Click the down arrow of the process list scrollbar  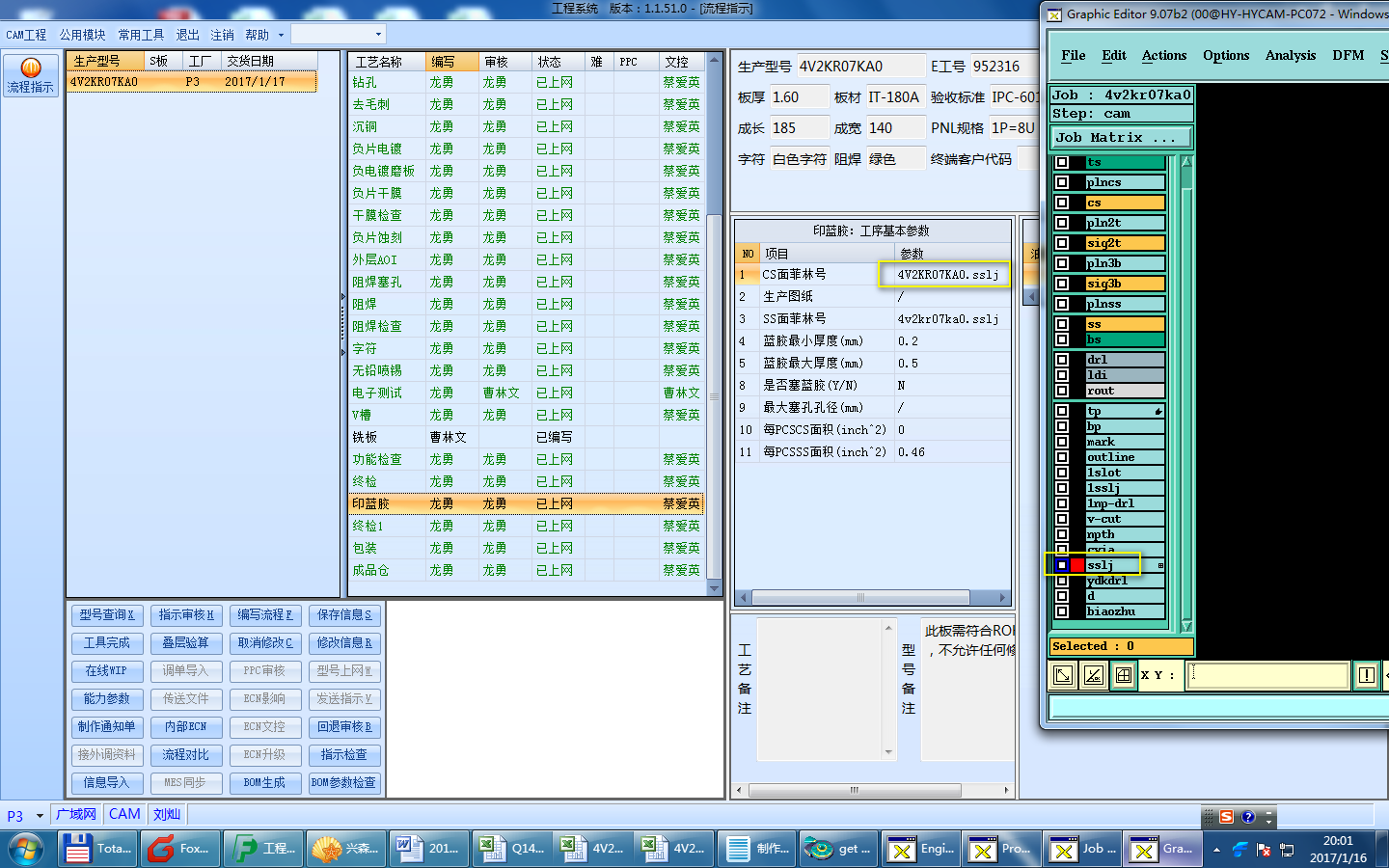pos(715,588)
